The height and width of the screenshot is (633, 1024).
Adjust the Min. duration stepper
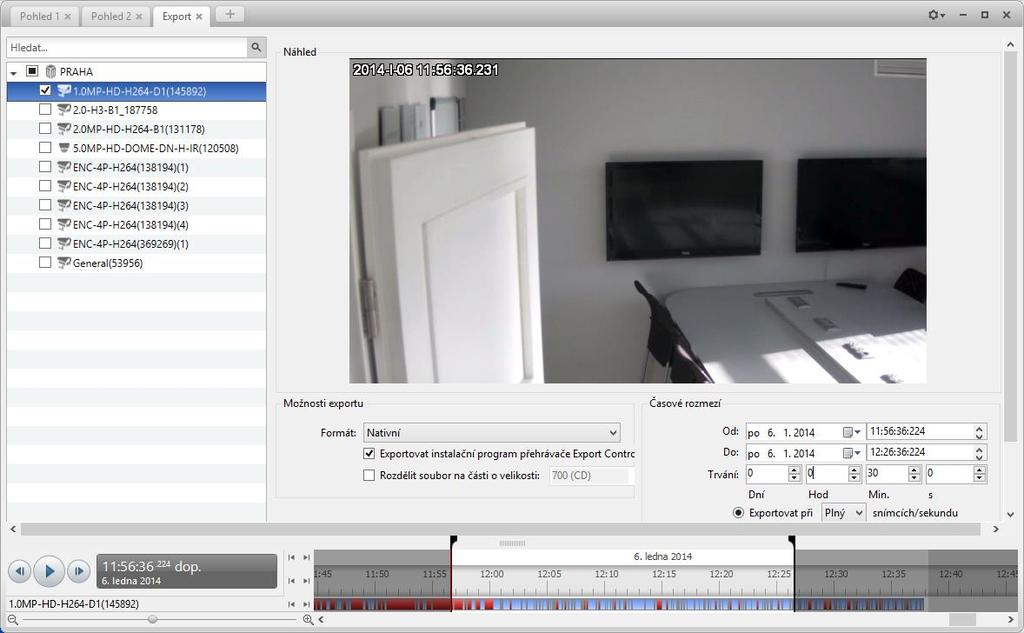coord(914,474)
